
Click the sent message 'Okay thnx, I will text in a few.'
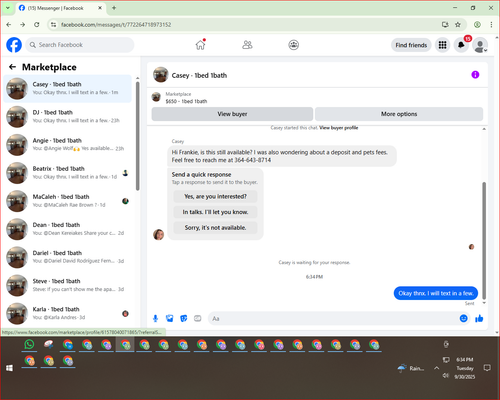point(436,293)
